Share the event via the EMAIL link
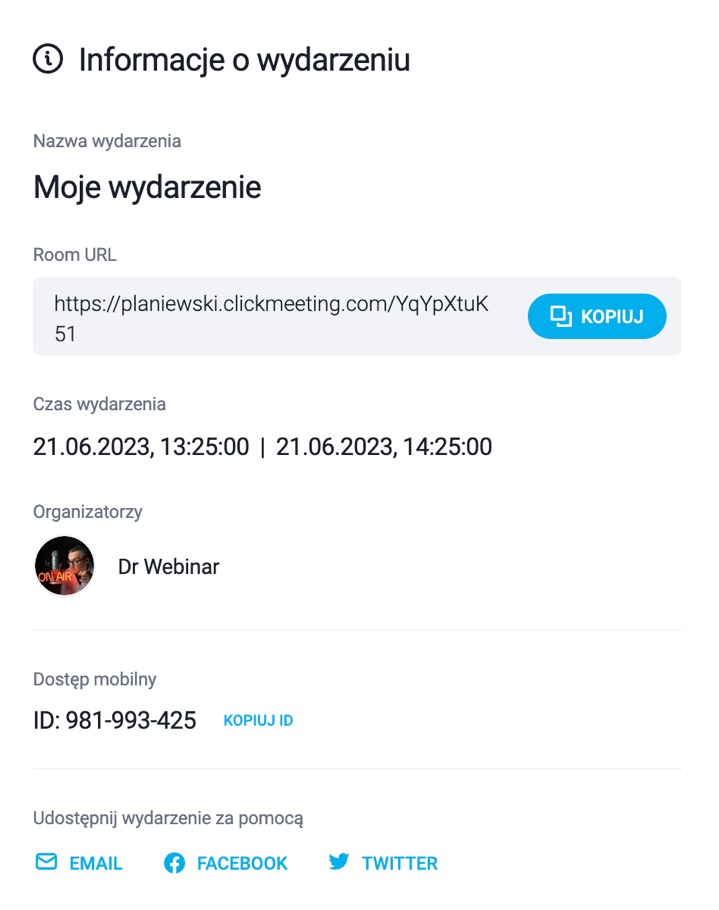 pos(95,863)
